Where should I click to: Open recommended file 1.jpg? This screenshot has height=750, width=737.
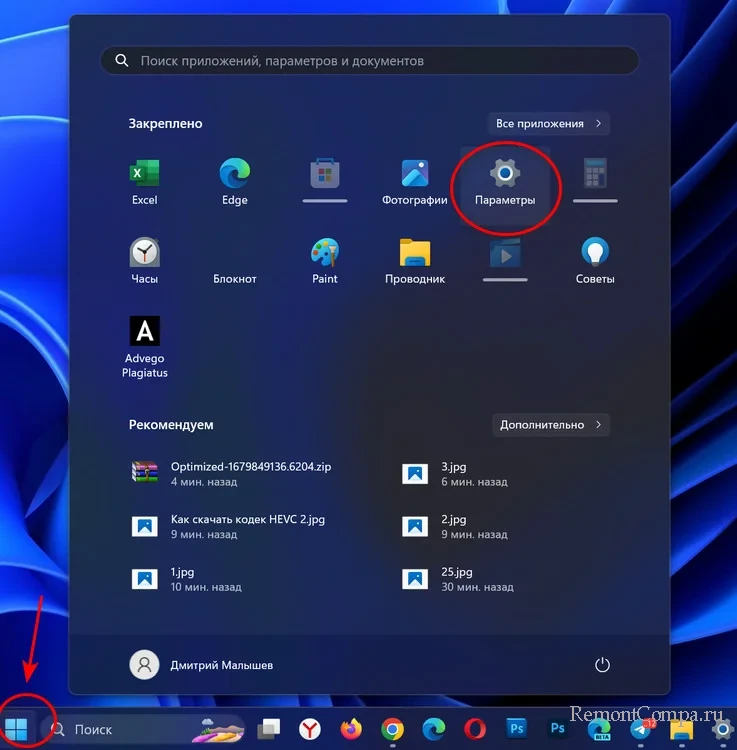coord(187,579)
